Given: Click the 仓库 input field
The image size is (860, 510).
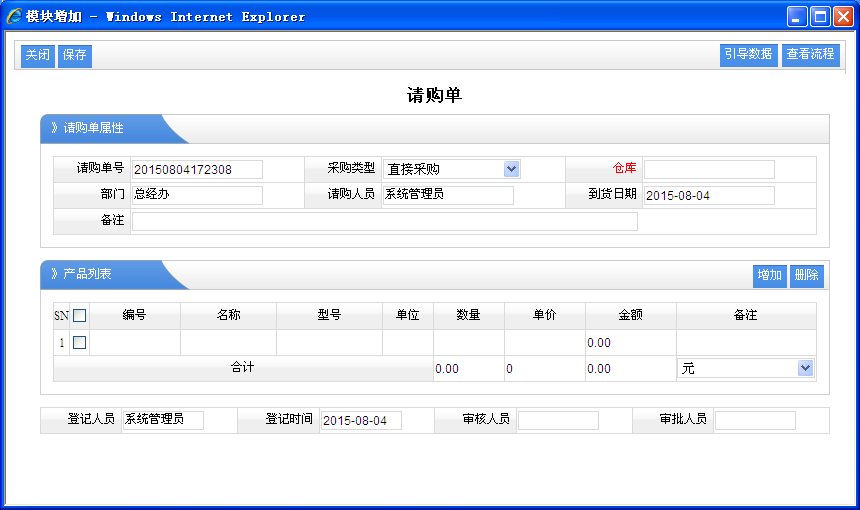Looking at the screenshot, I should pyautogui.click(x=709, y=169).
